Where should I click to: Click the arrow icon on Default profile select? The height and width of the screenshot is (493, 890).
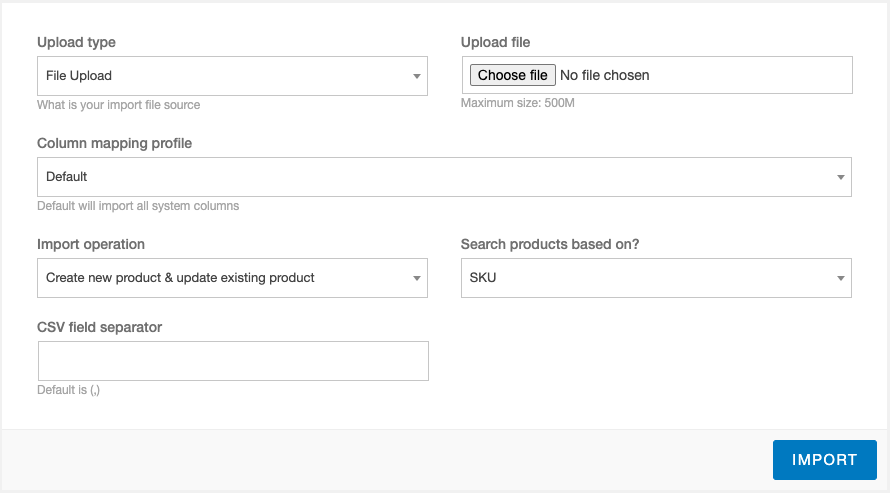[x=841, y=177]
